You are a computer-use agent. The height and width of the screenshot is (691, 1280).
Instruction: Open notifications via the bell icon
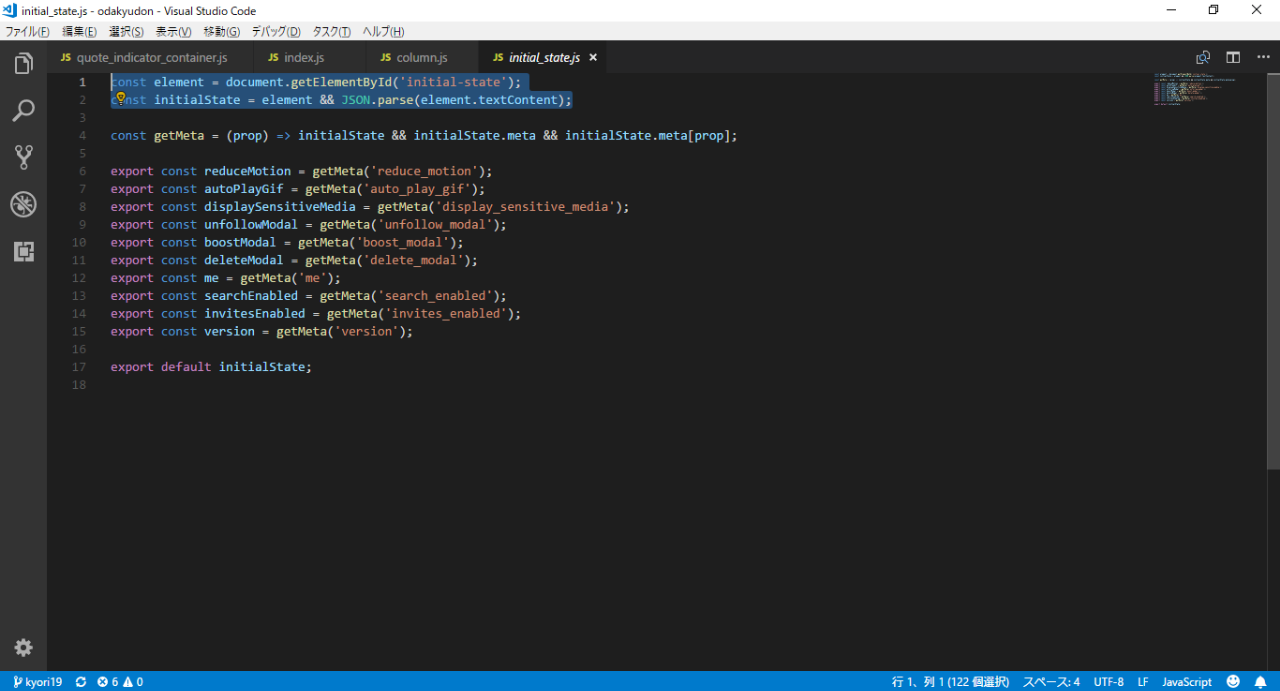point(1260,682)
